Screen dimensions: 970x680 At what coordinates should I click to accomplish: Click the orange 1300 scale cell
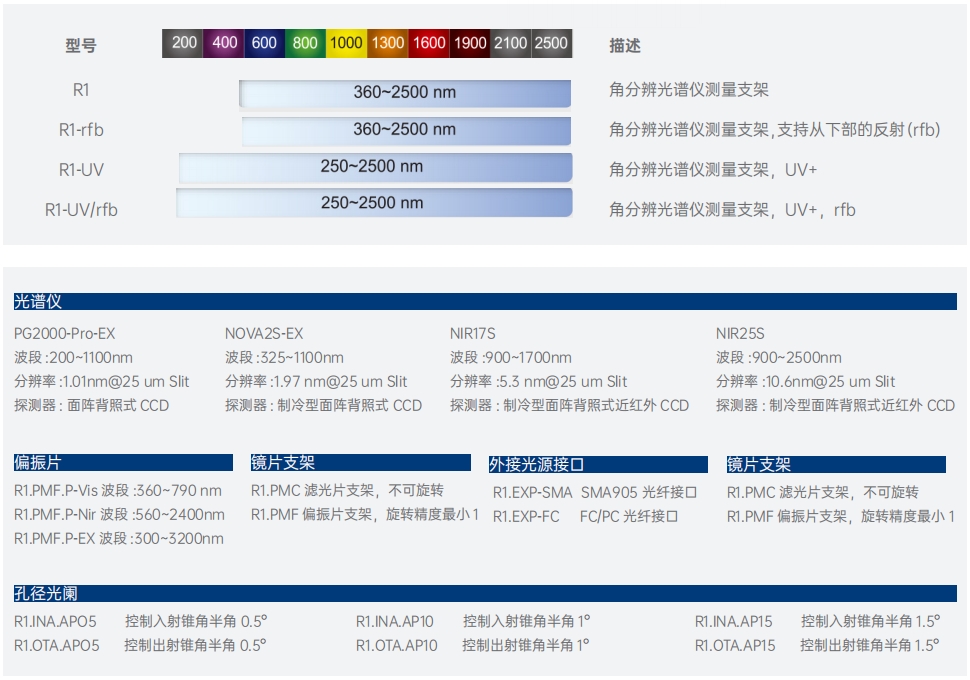pos(387,43)
